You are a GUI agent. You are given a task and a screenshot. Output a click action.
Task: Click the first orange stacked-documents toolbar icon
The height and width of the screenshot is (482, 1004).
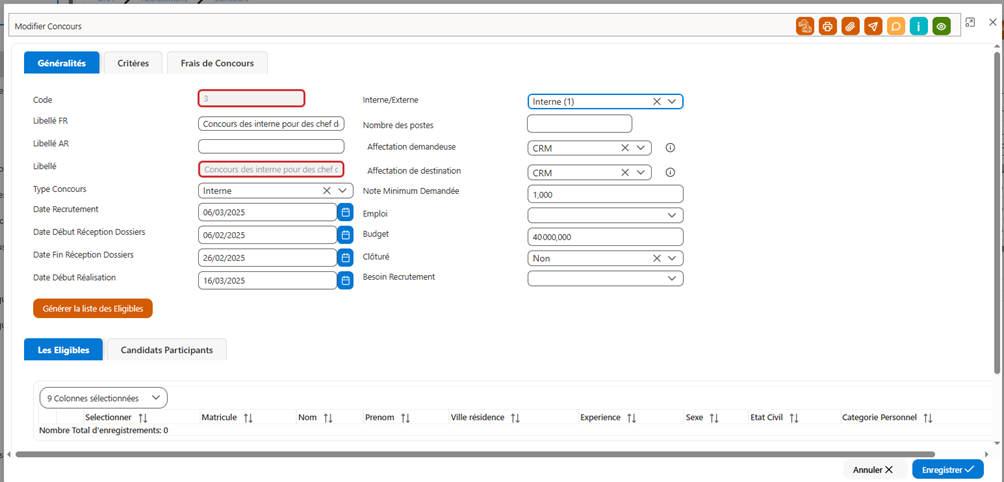(x=805, y=26)
